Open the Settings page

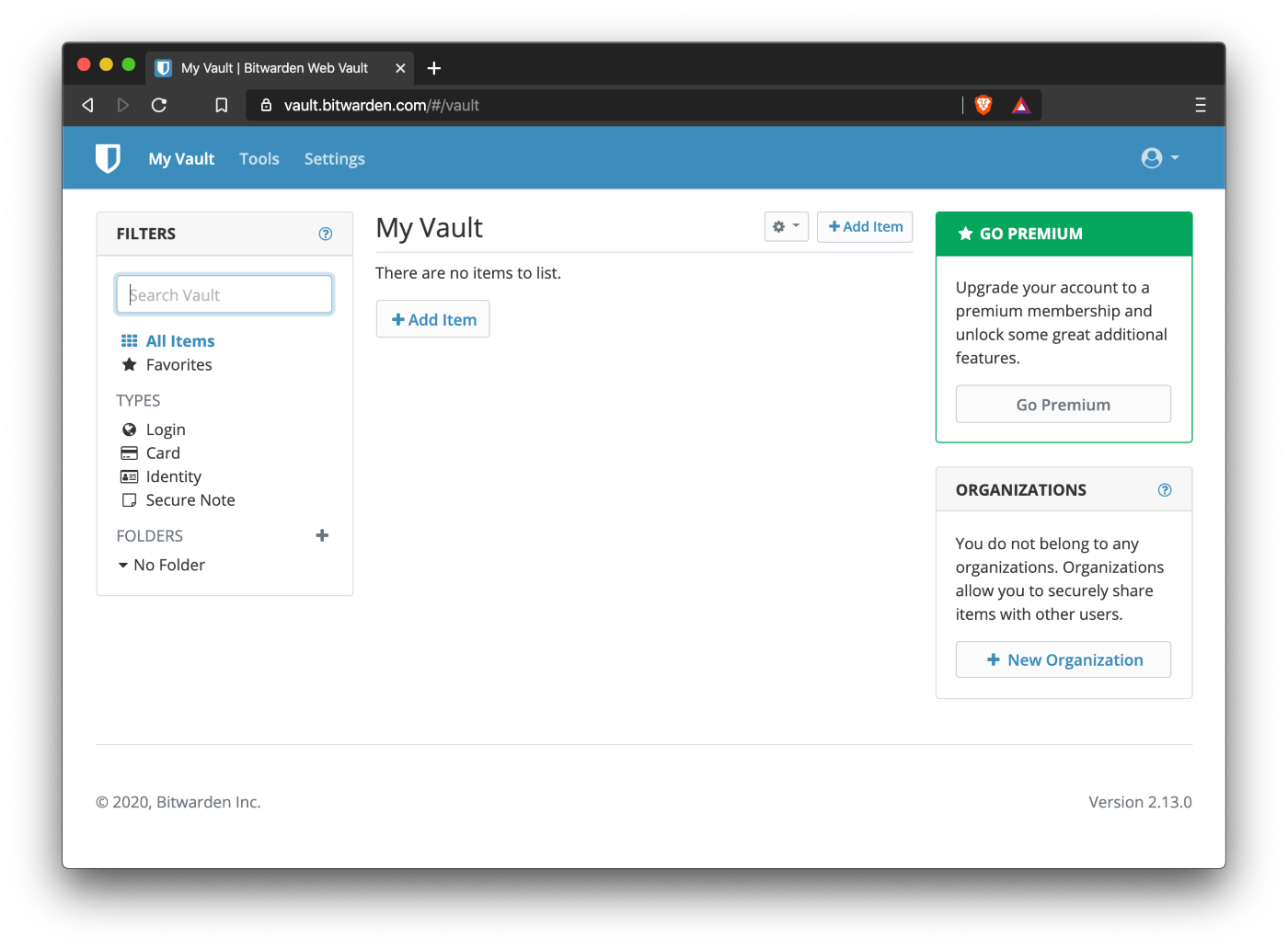pyautogui.click(x=335, y=159)
